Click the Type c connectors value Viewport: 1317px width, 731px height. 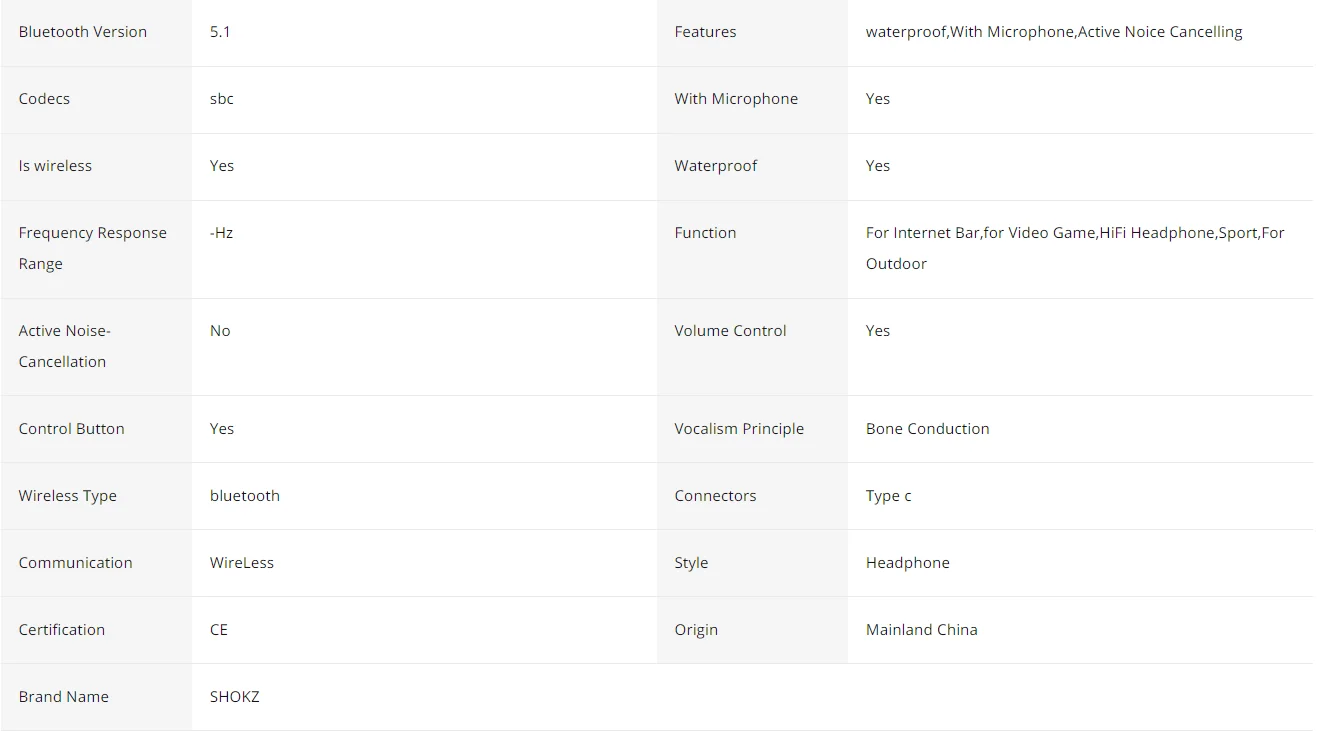click(888, 496)
